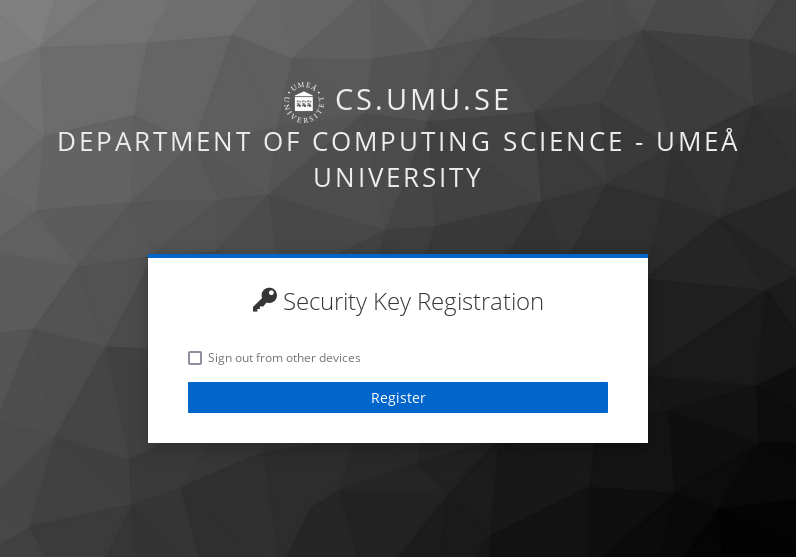Click the word 'Key' in the card title

tap(392, 301)
